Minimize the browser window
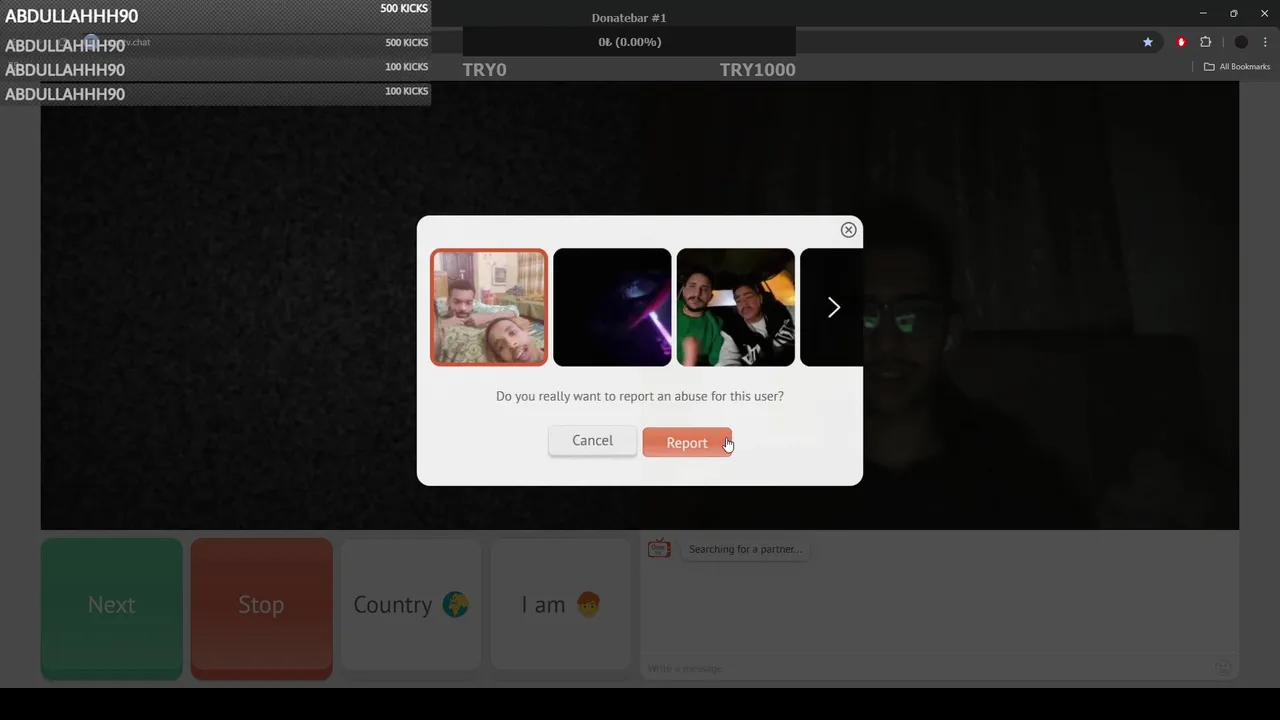Viewport: 1280px width, 720px height. [1203, 13]
